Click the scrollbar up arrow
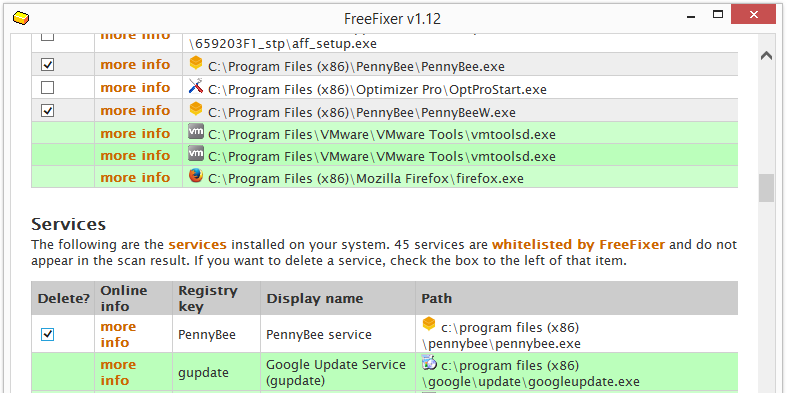 (x=766, y=56)
